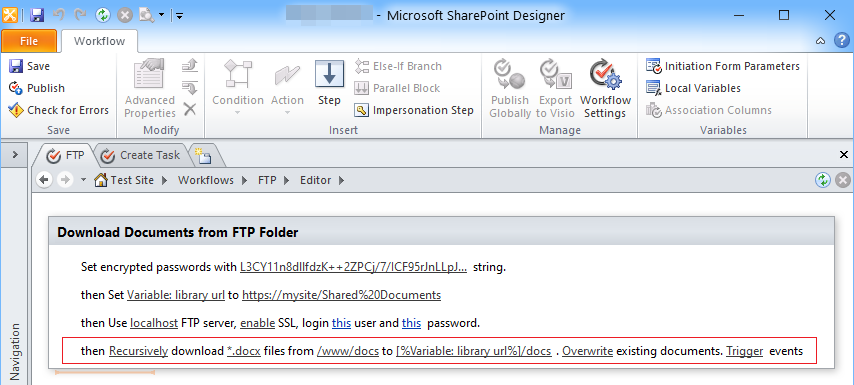Click the encrypted password string link
854x385 pixels.
[x=353, y=267]
